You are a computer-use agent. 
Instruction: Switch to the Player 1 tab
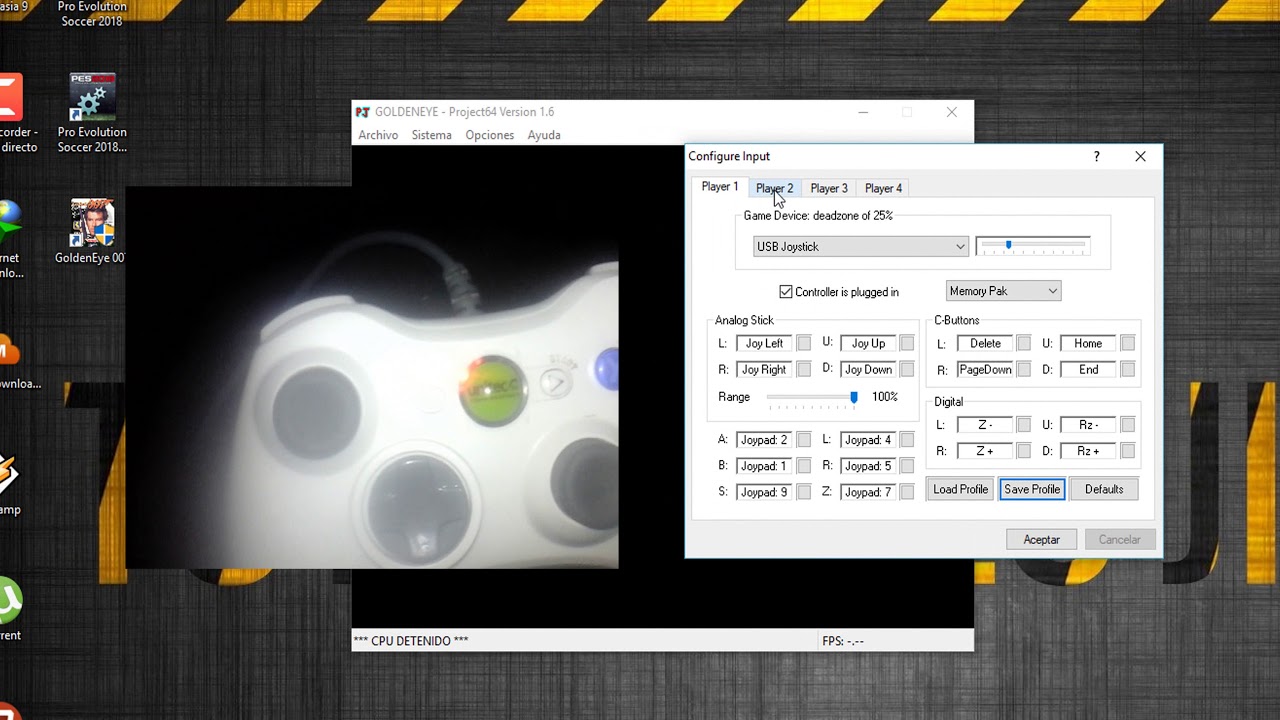coord(720,187)
